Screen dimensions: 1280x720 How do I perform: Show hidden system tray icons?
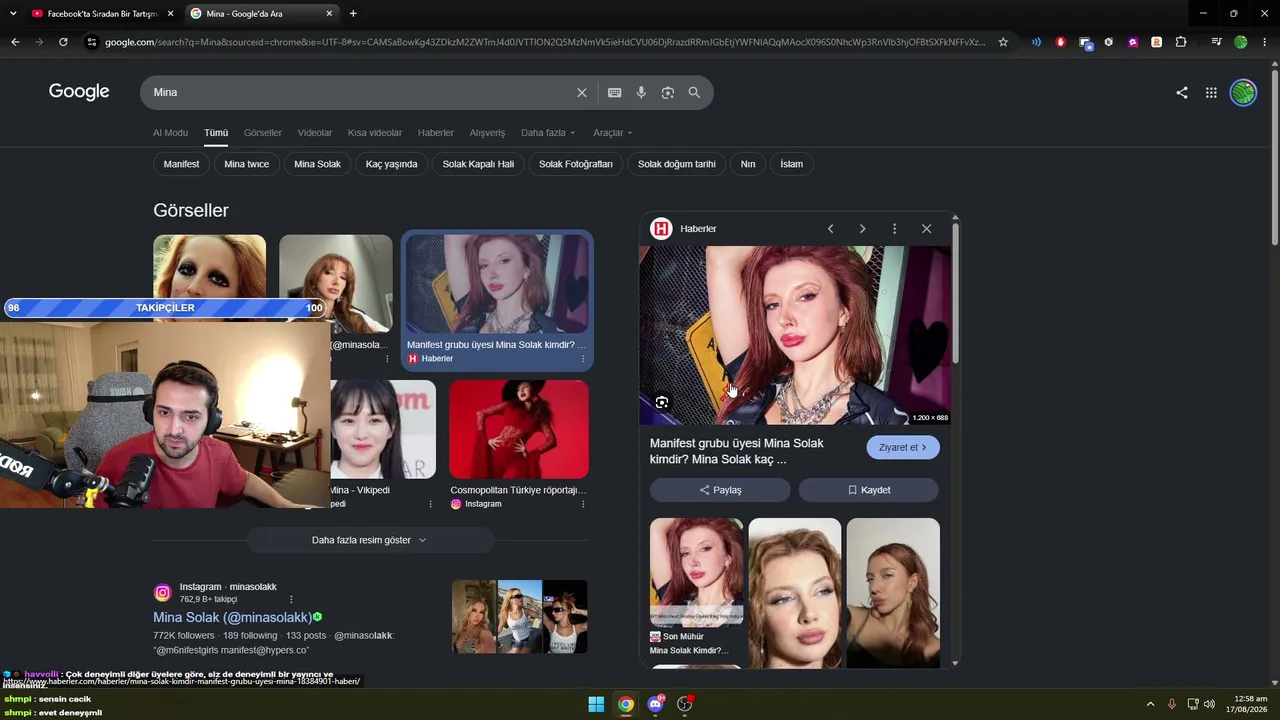click(1150, 704)
